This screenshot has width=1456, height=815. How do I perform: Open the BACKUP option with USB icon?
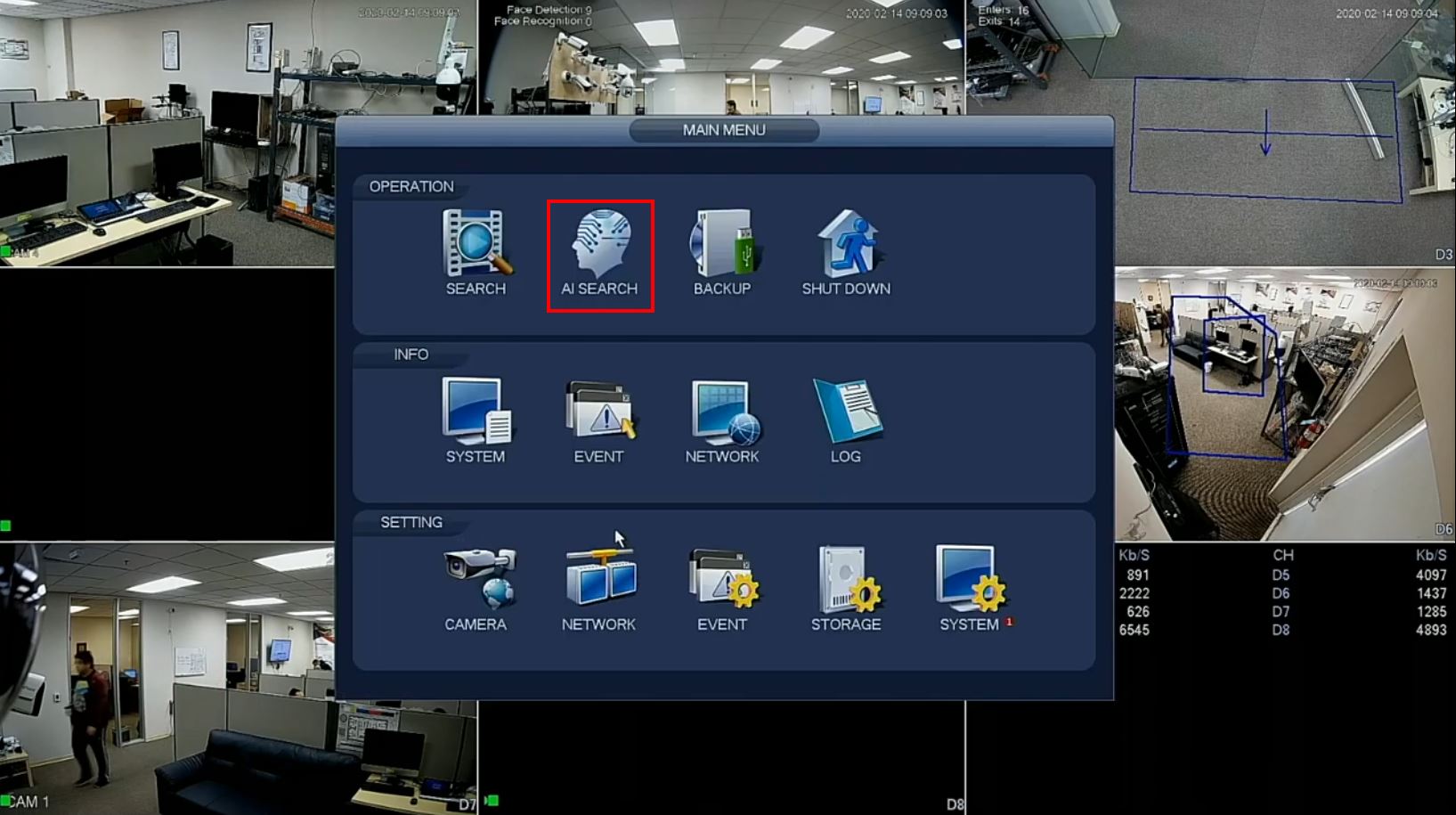(x=722, y=253)
